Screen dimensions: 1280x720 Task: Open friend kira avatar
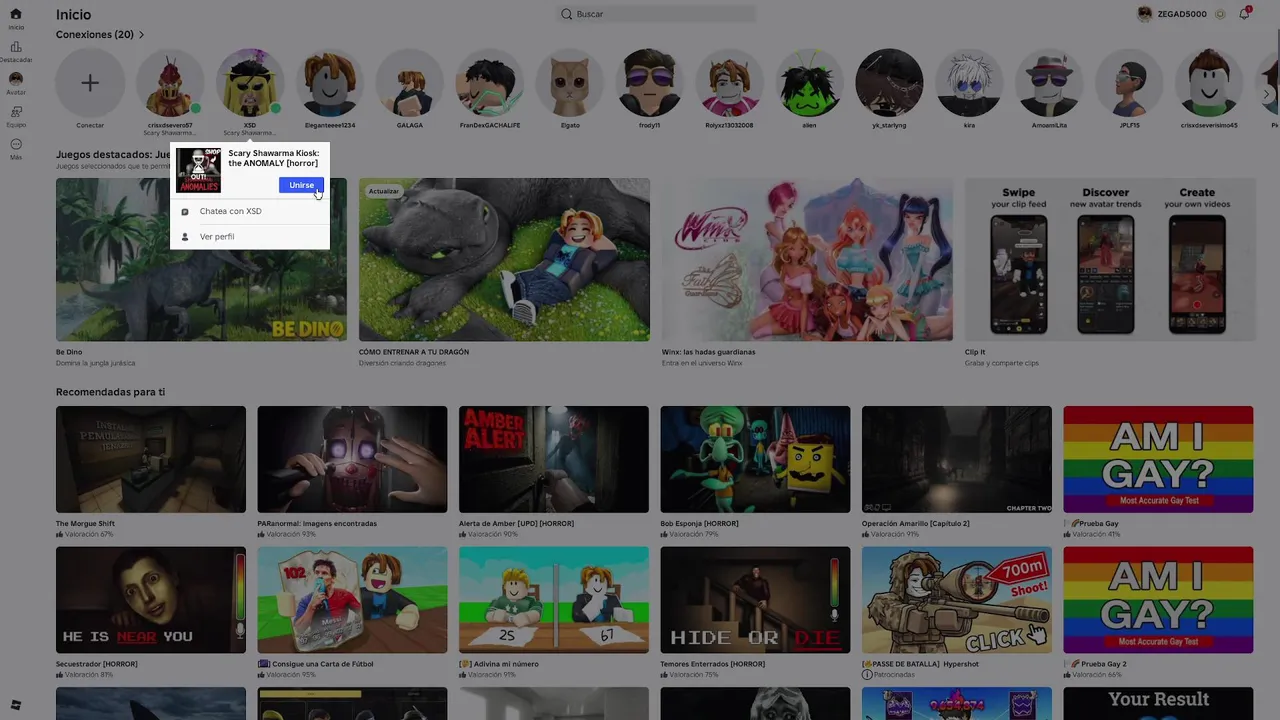(x=970, y=83)
